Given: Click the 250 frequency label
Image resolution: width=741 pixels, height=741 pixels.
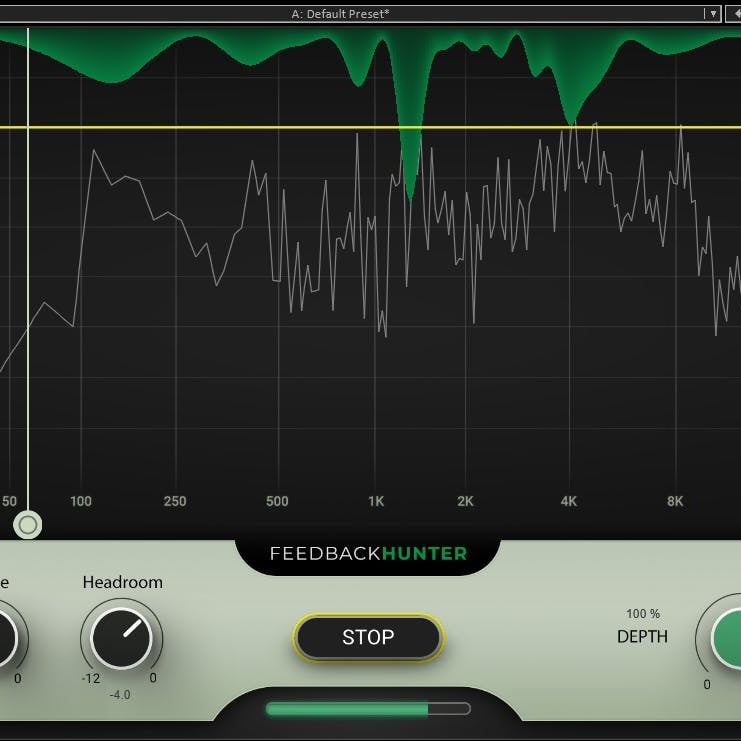Looking at the screenshot, I should 175,501.
